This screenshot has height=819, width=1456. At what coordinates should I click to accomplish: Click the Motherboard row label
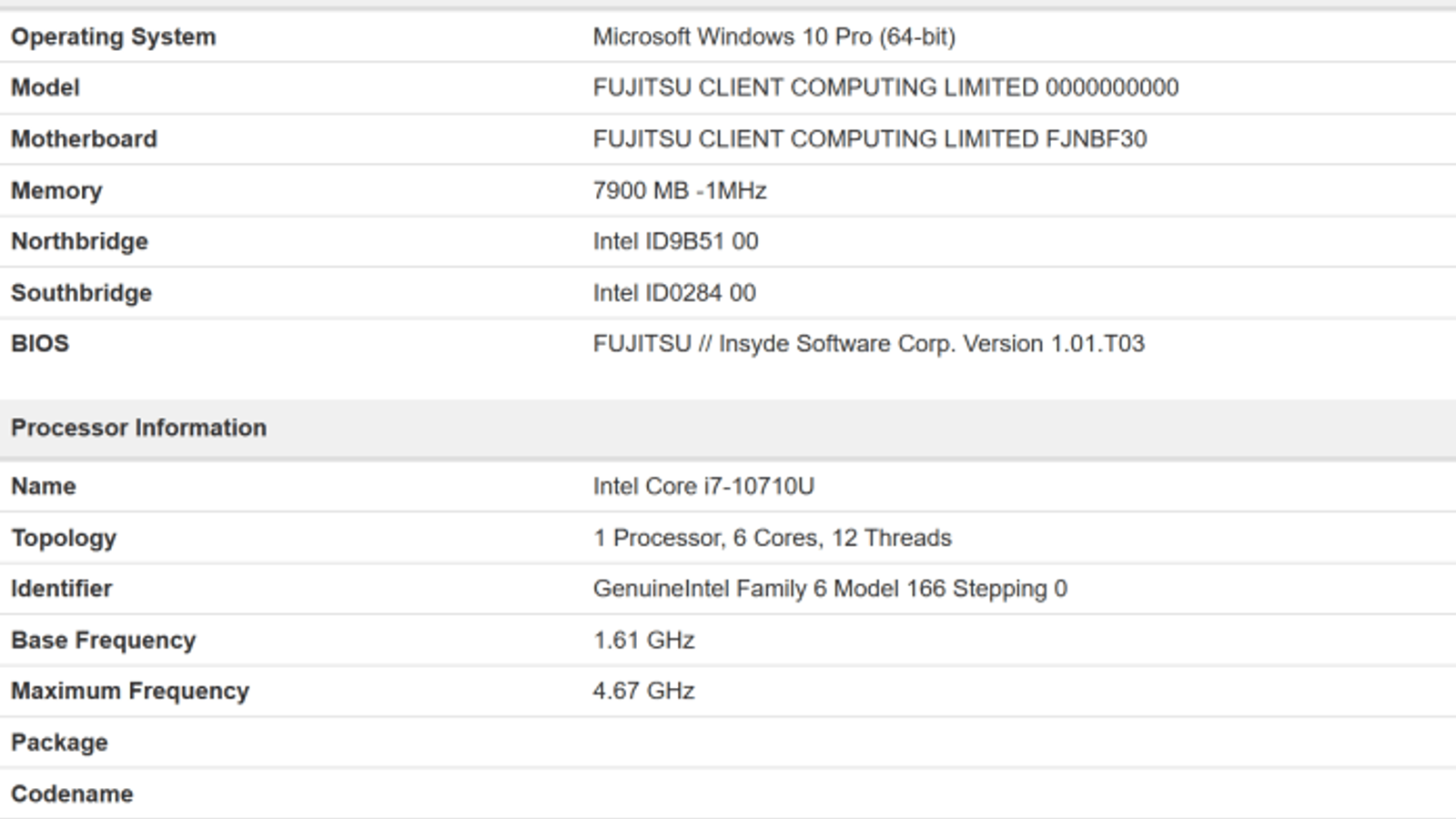(84, 139)
